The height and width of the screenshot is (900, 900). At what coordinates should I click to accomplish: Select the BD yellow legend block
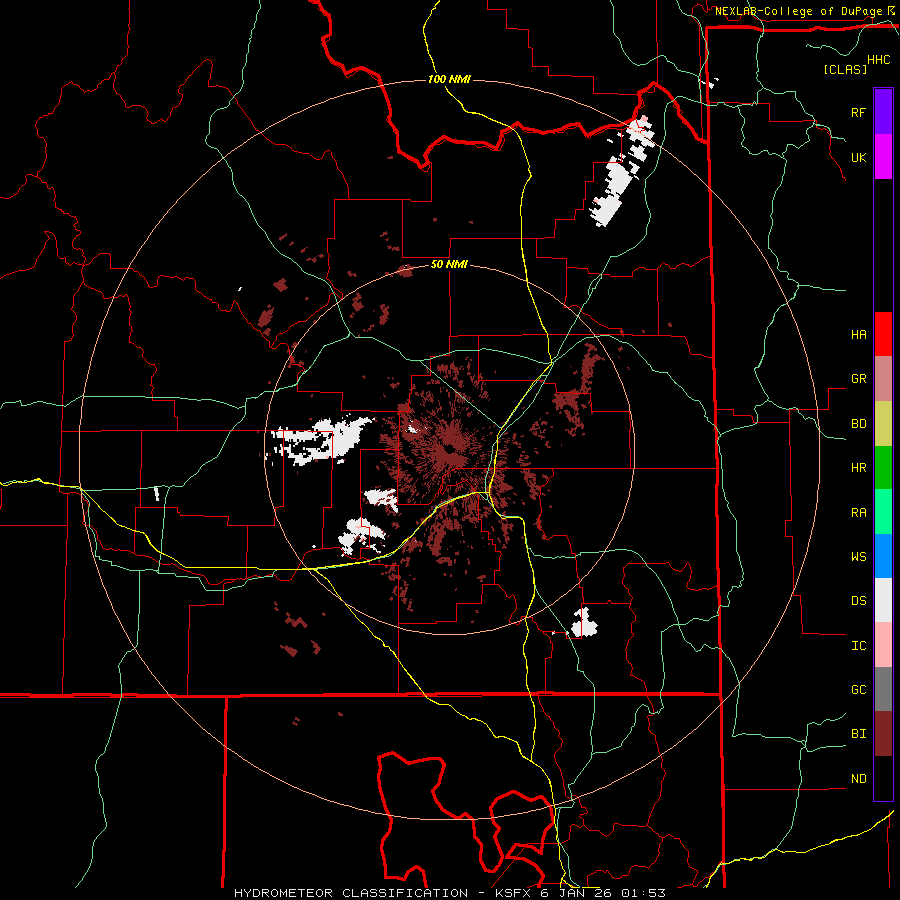tap(883, 423)
